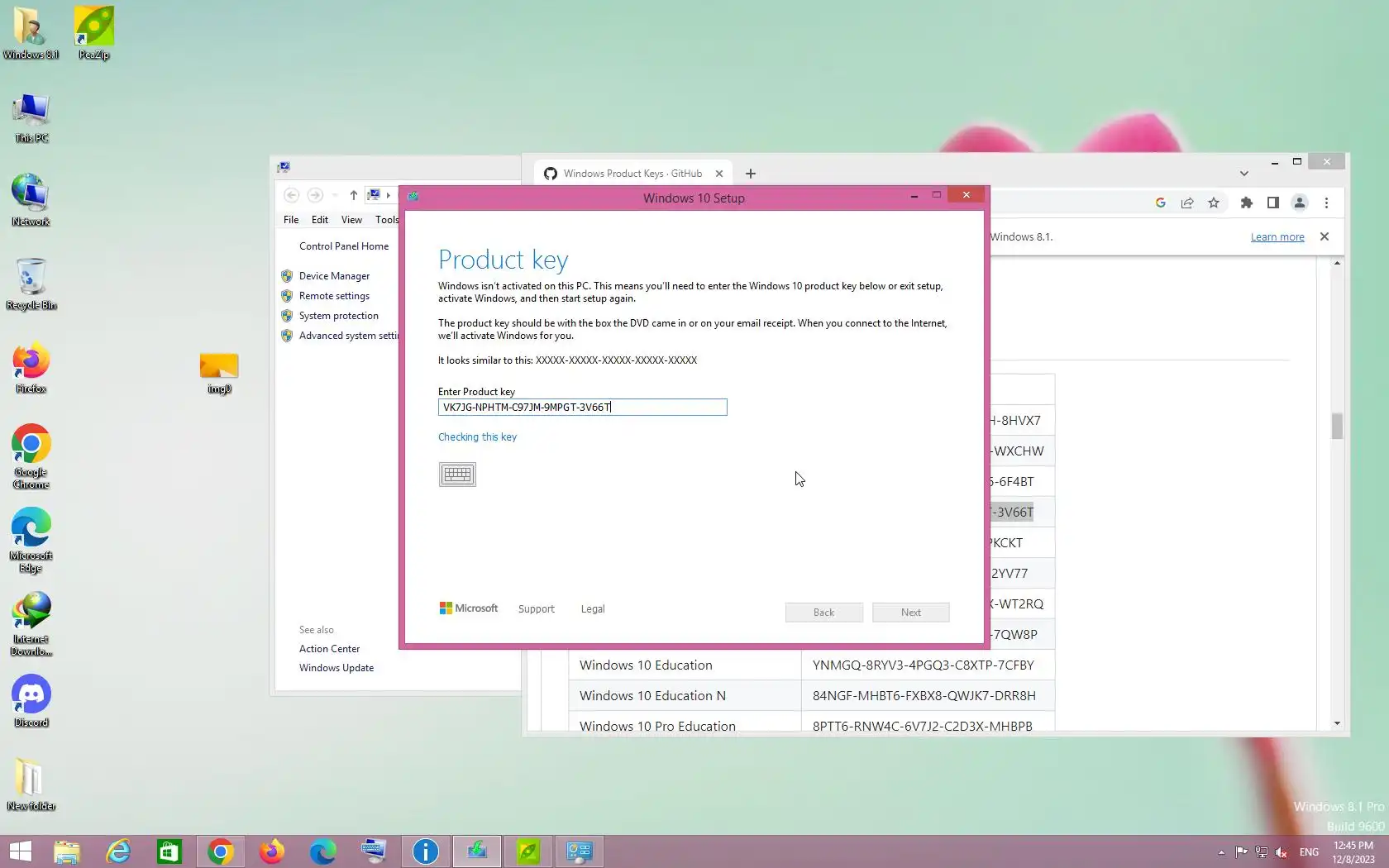Click the ENG input language indicator
Viewport: 1389px width, 868px height.
(x=1309, y=852)
